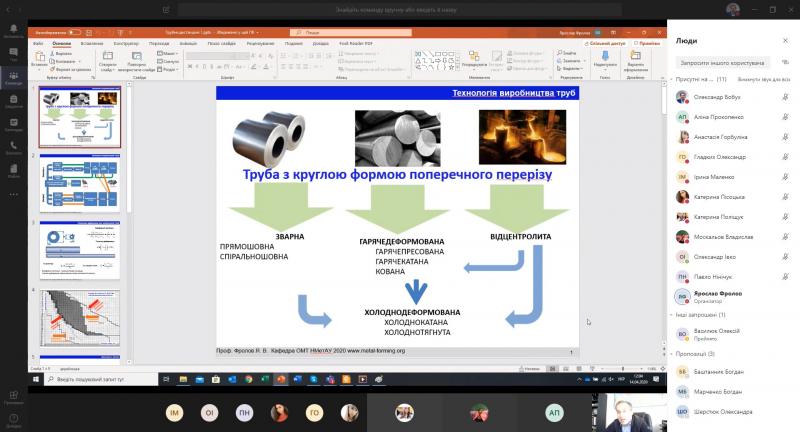The height and width of the screenshot is (432, 800).
Task: Open Chat in the Teams sidebar
Action: tap(13, 56)
